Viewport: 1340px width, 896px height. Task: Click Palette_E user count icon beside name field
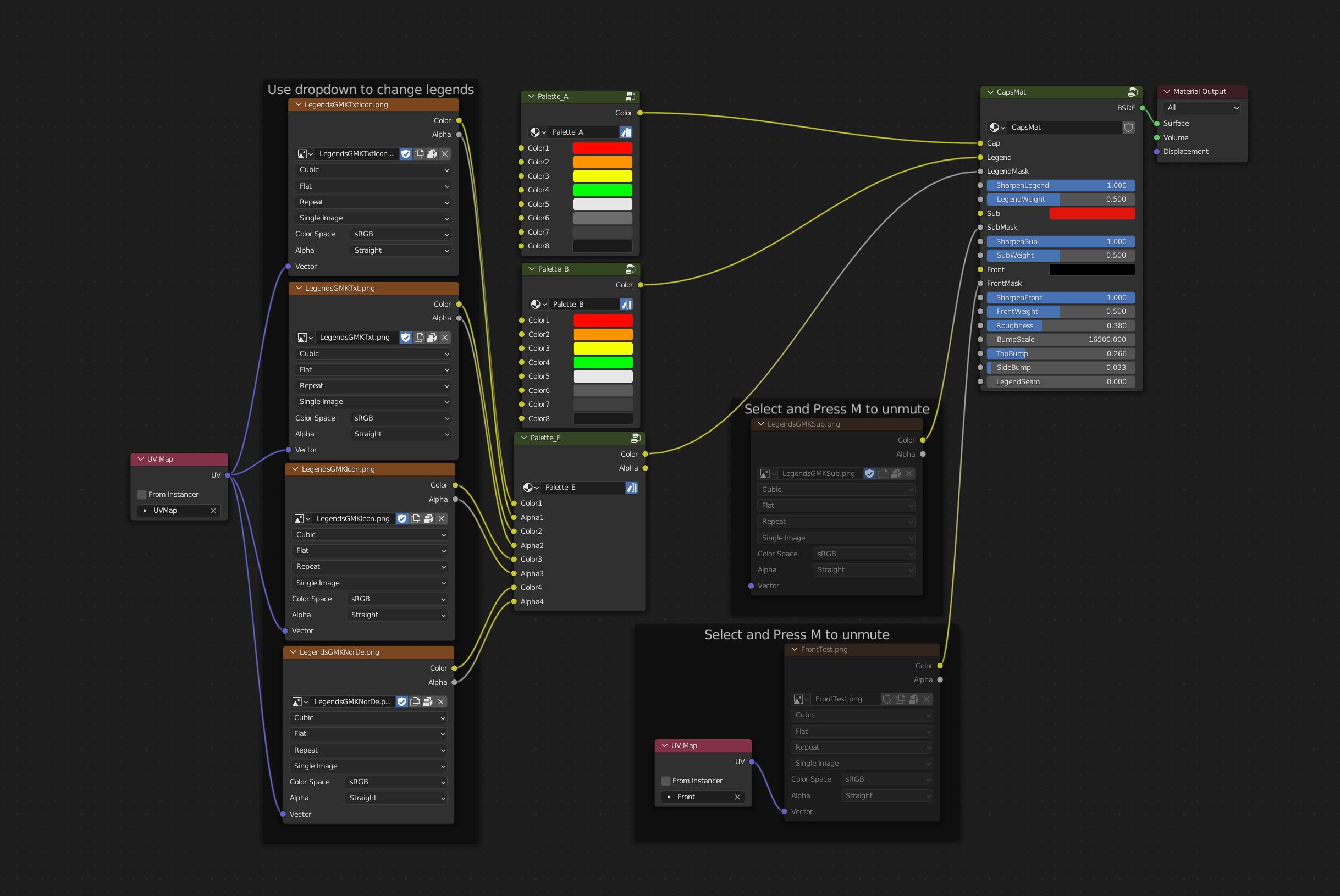(x=631, y=488)
